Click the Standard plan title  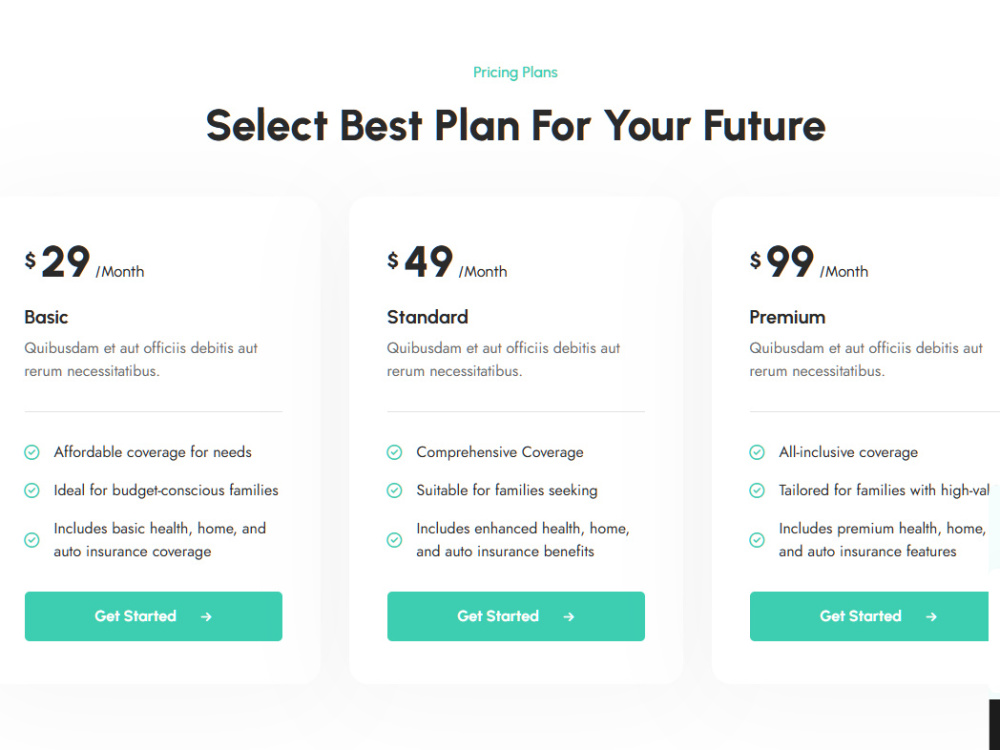click(x=427, y=317)
